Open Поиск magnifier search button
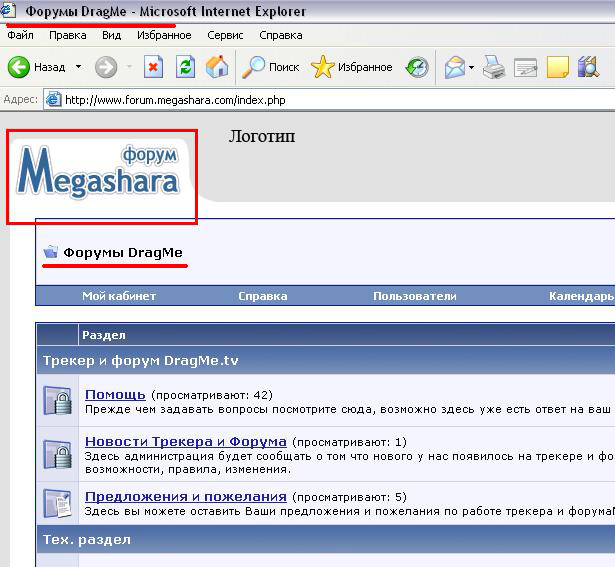 pyautogui.click(x=270, y=67)
